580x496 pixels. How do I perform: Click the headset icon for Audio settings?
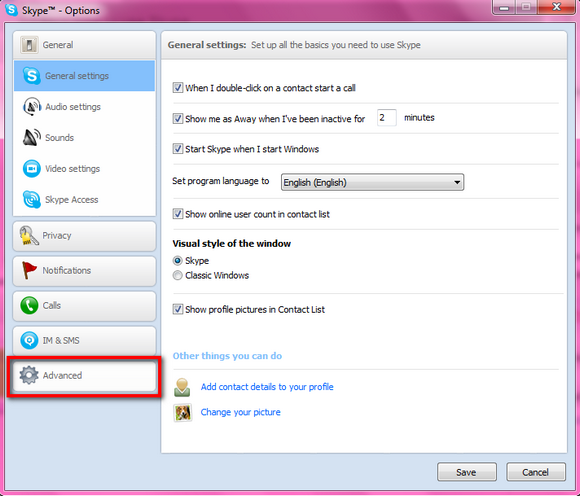coord(32,107)
